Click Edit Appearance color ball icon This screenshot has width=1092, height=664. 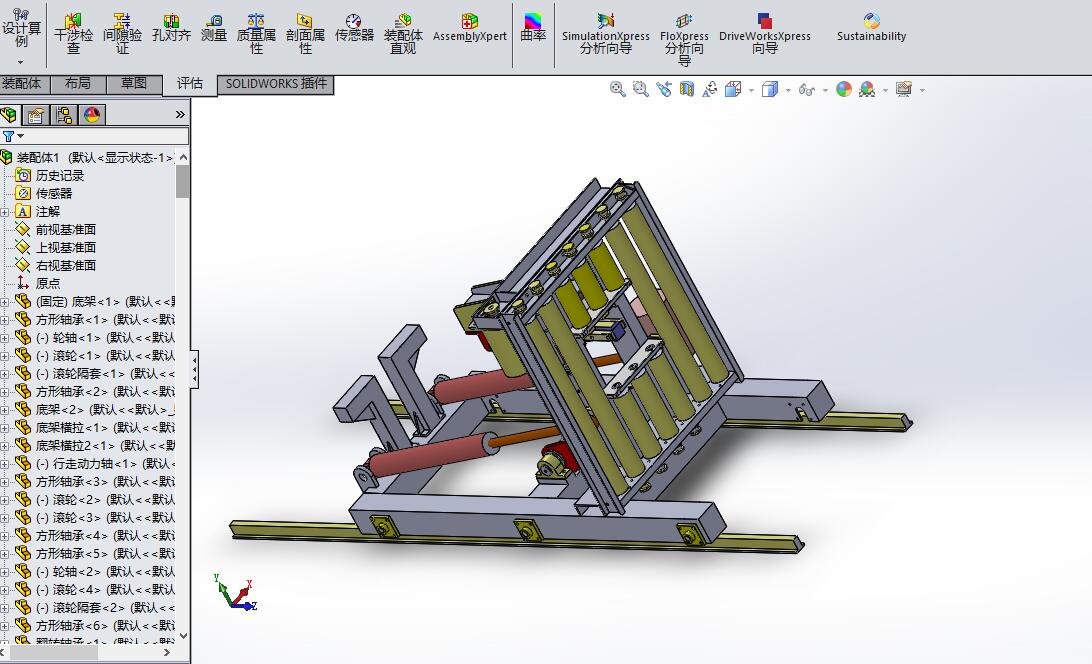pos(843,89)
